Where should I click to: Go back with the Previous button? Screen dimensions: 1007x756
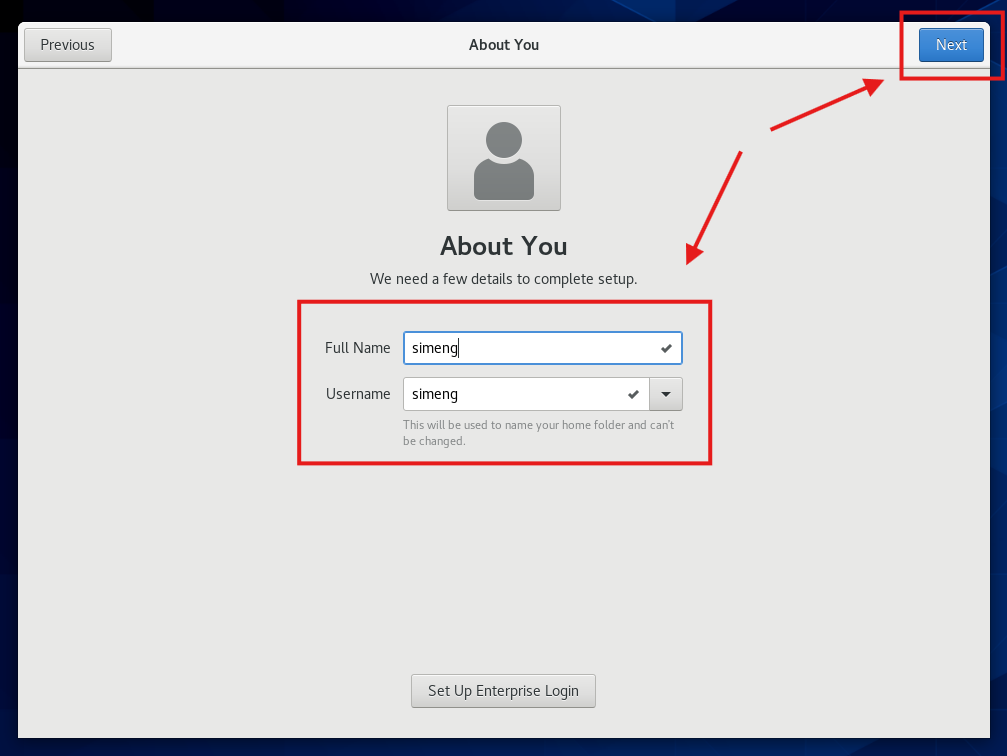(68, 45)
